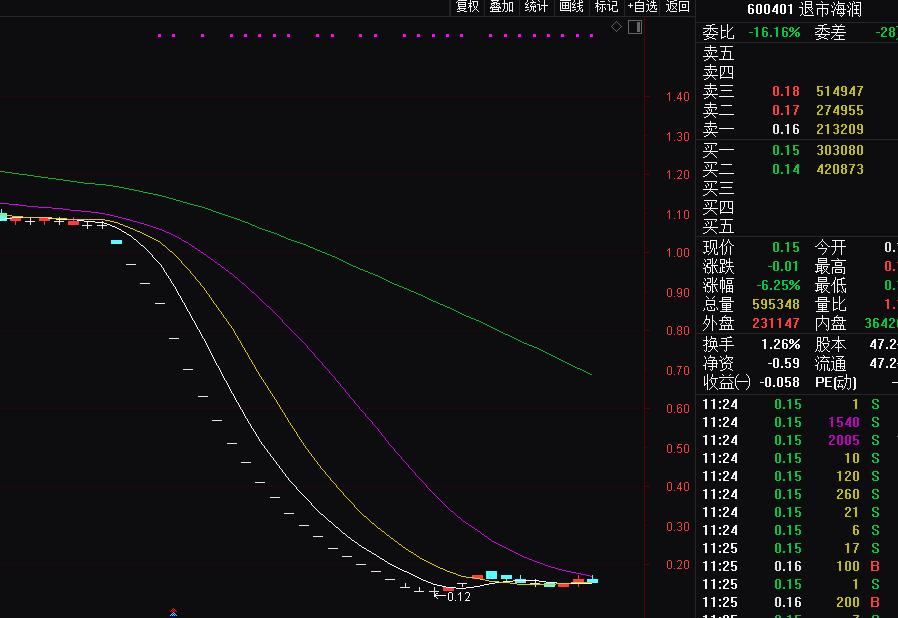This screenshot has width=898, height=618.
Task: Open the 叠加 overlay option
Action: tap(501, 7)
